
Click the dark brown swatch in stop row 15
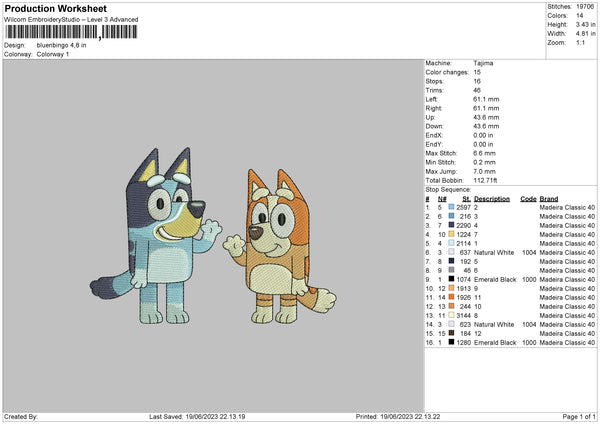[451, 333]
